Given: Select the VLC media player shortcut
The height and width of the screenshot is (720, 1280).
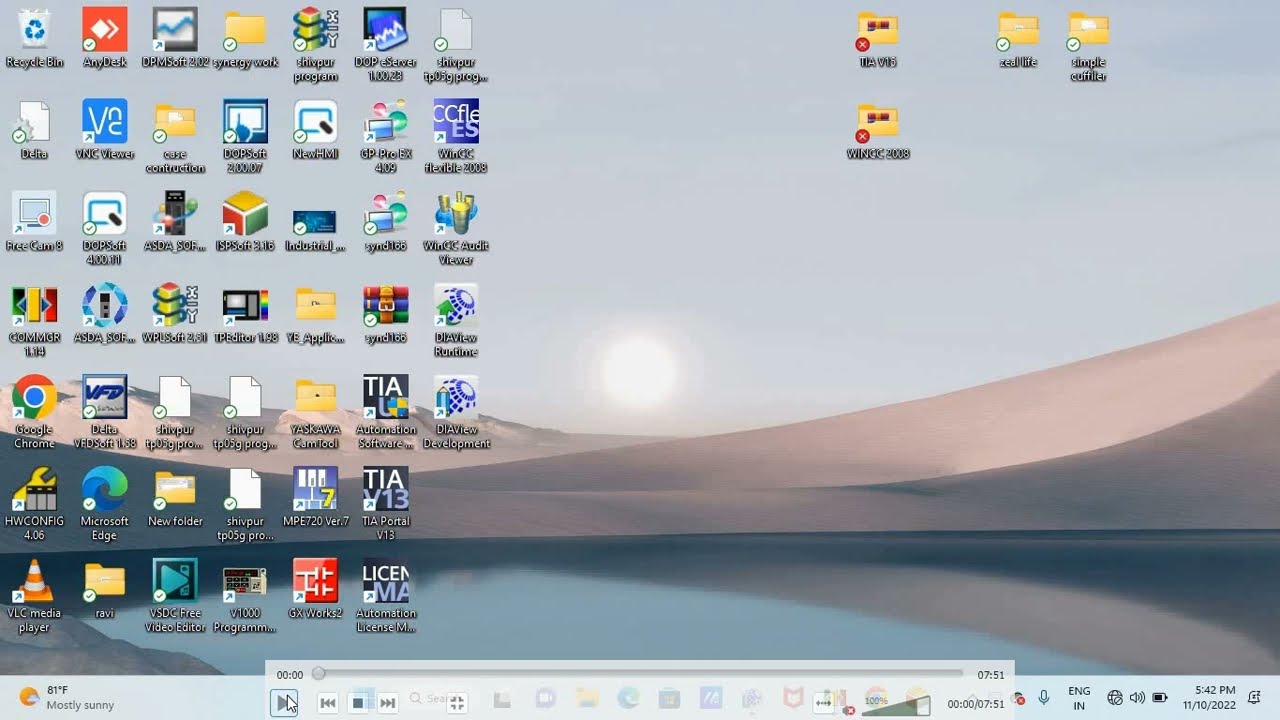Looking at the screenshot, I should (34, 597).
